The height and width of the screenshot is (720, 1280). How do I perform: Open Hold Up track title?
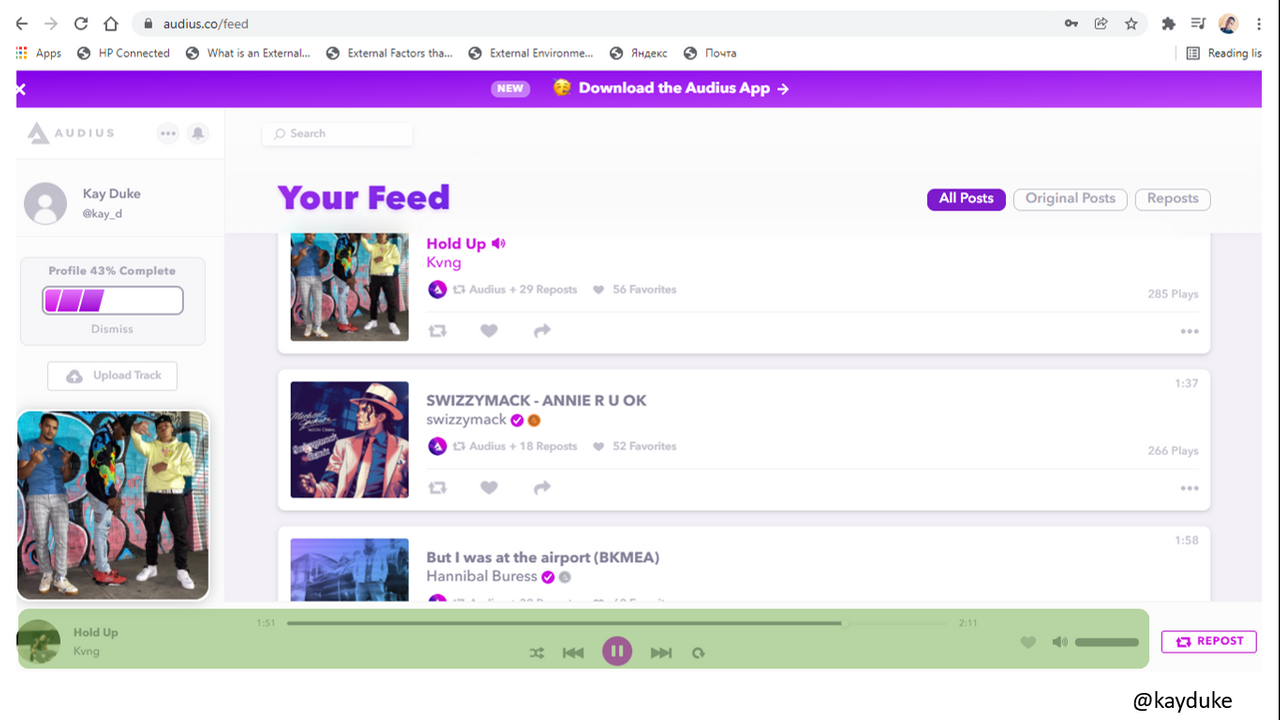[x=456, y=243]
